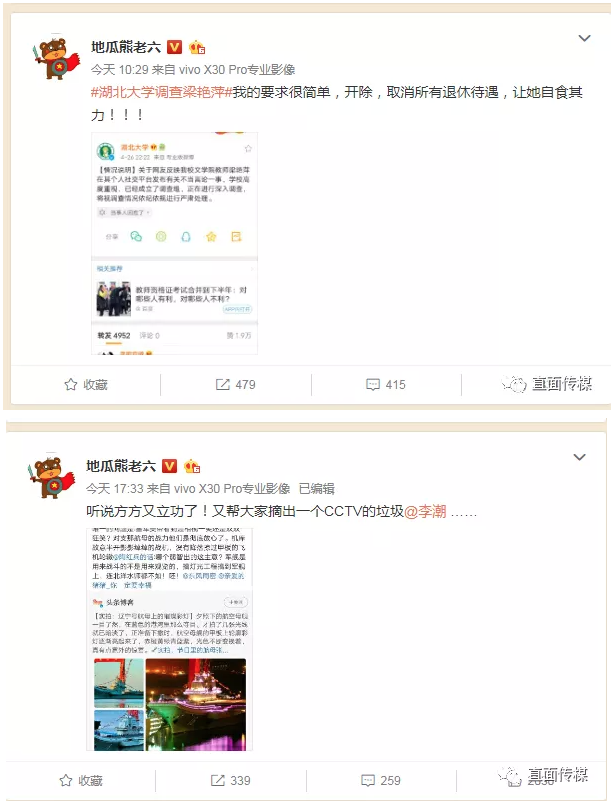Repost the second post with 339 shares
The width and height of the screenshot is (612, 806).
[x=230, y=780]
